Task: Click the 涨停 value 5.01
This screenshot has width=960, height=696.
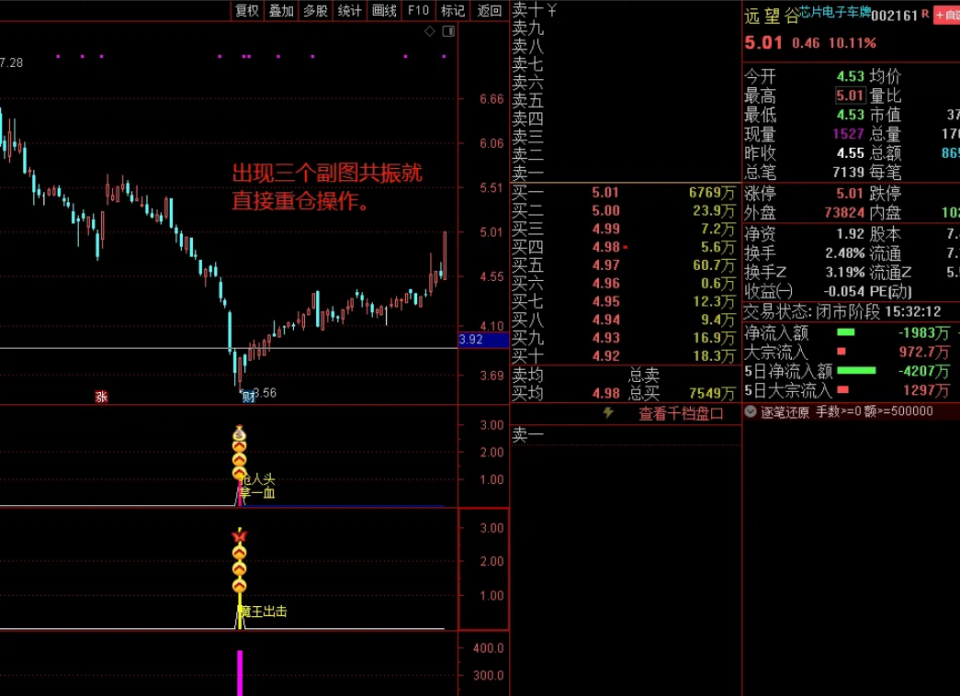Action: (x=850, y=194)
